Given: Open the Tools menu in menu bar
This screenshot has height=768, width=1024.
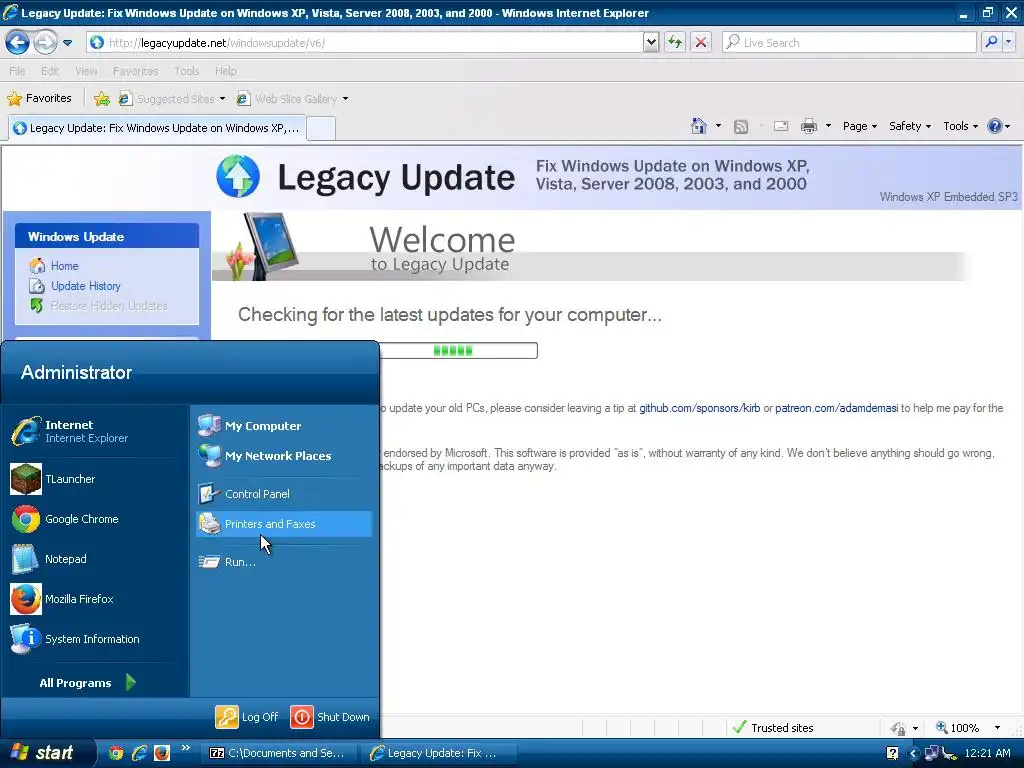Looking at the screenshot, I should 186,71.
